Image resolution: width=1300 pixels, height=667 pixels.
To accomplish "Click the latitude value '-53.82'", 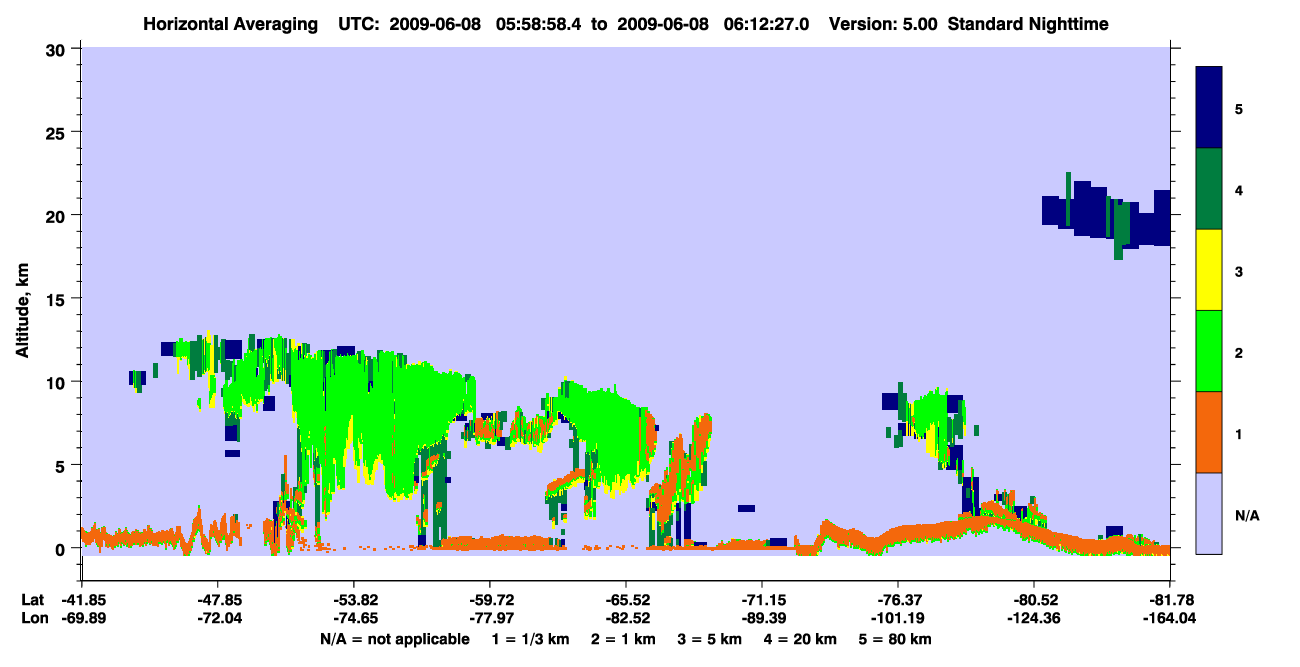I will coord(353,600).
